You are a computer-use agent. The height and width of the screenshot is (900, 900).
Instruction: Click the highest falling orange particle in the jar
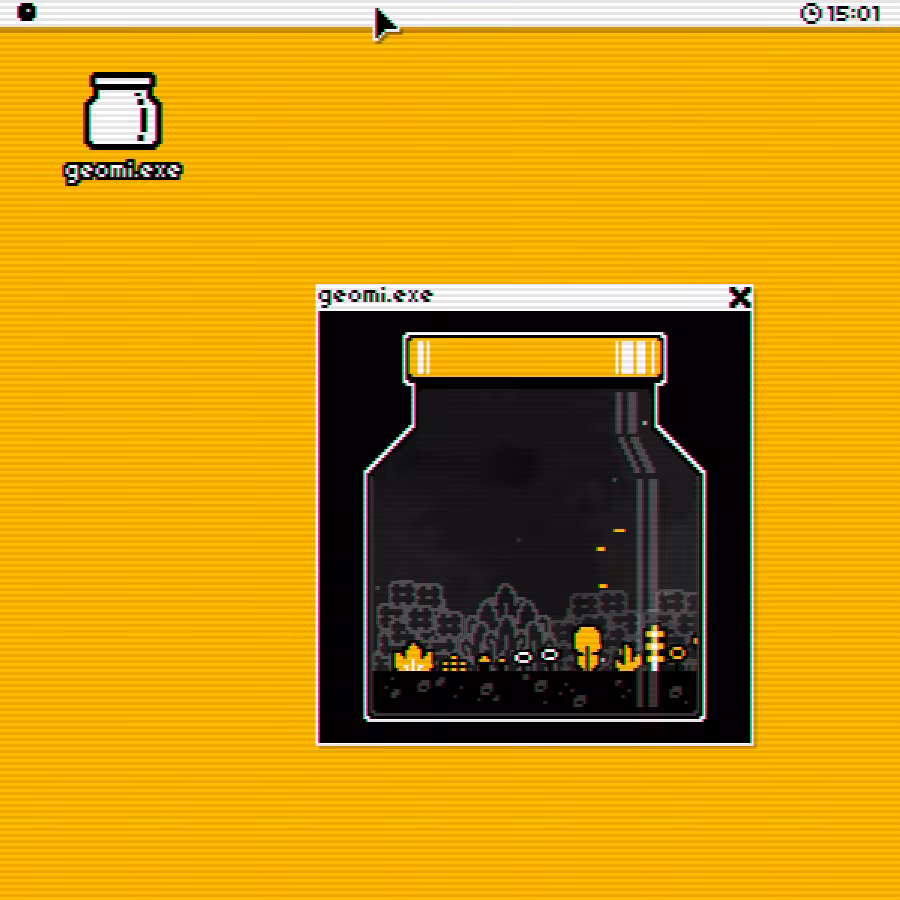[x=619, y=530]
